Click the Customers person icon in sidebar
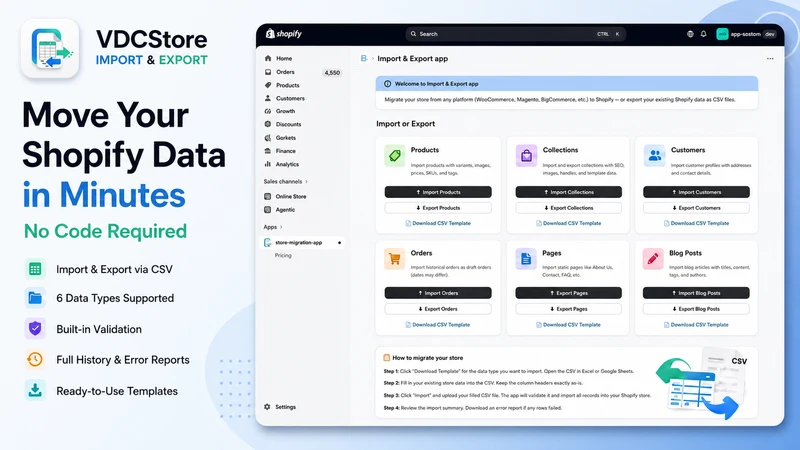Viewport: 800px width, 450px height. pos(268,98)
